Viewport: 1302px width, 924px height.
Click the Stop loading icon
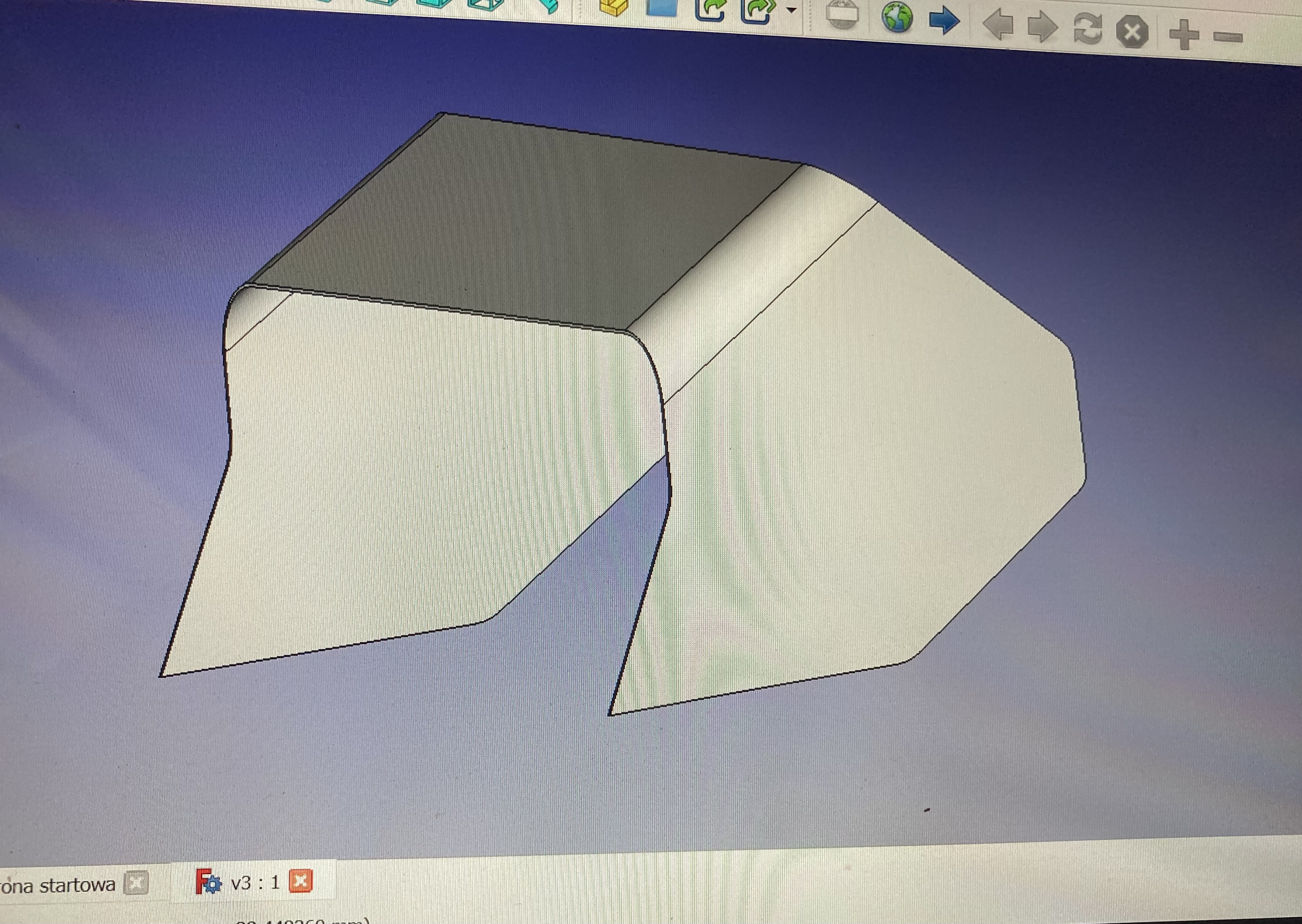(x=1132, y=32)
